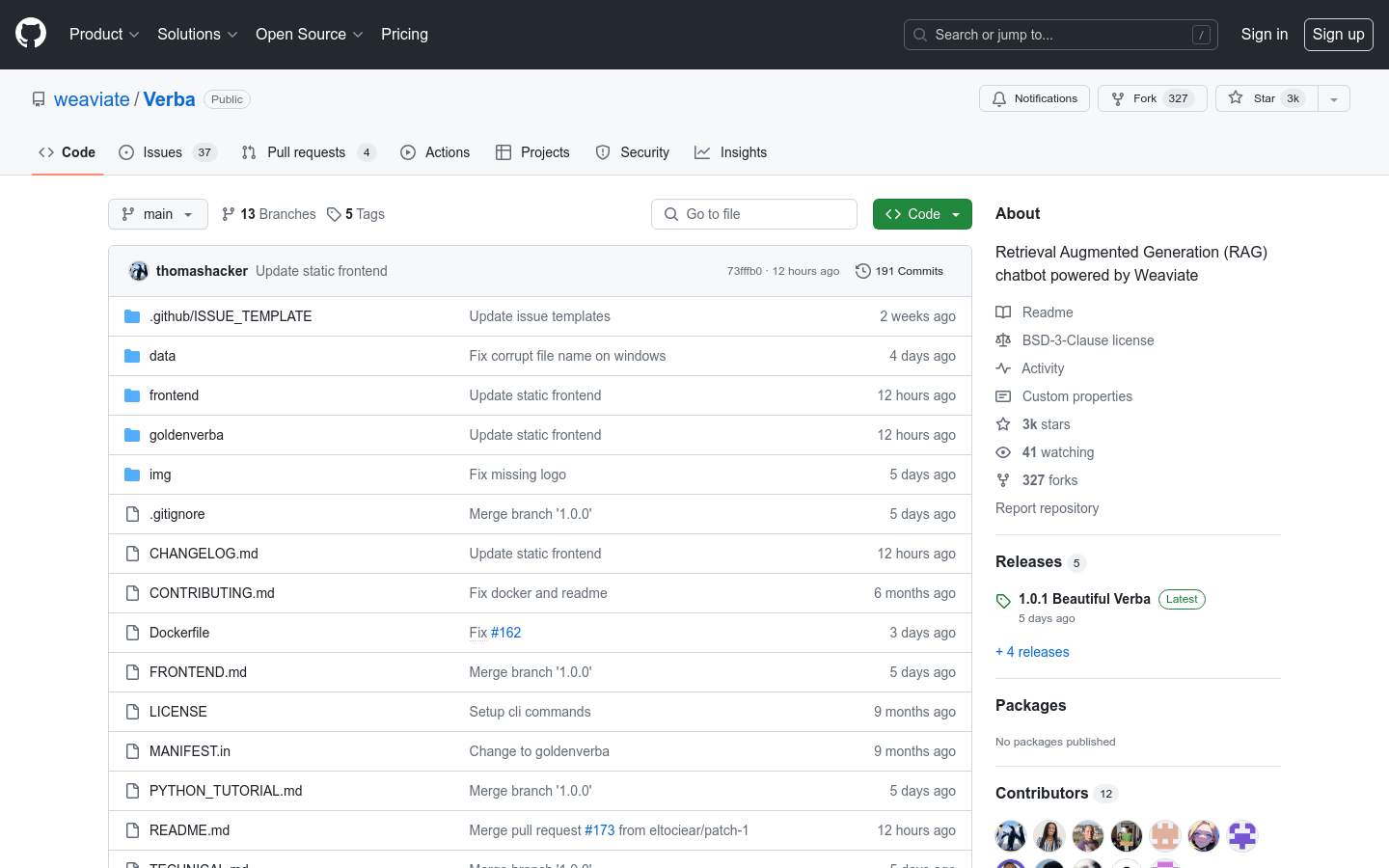Open PYTHON_TUTORIAL.md file
The height and width of the screenshot is (868, 1389).
226,791
